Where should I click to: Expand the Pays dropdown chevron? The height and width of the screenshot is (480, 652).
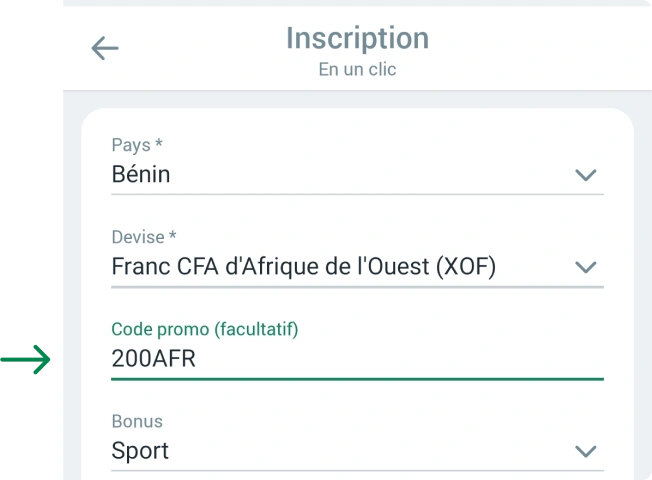(585, 175)
